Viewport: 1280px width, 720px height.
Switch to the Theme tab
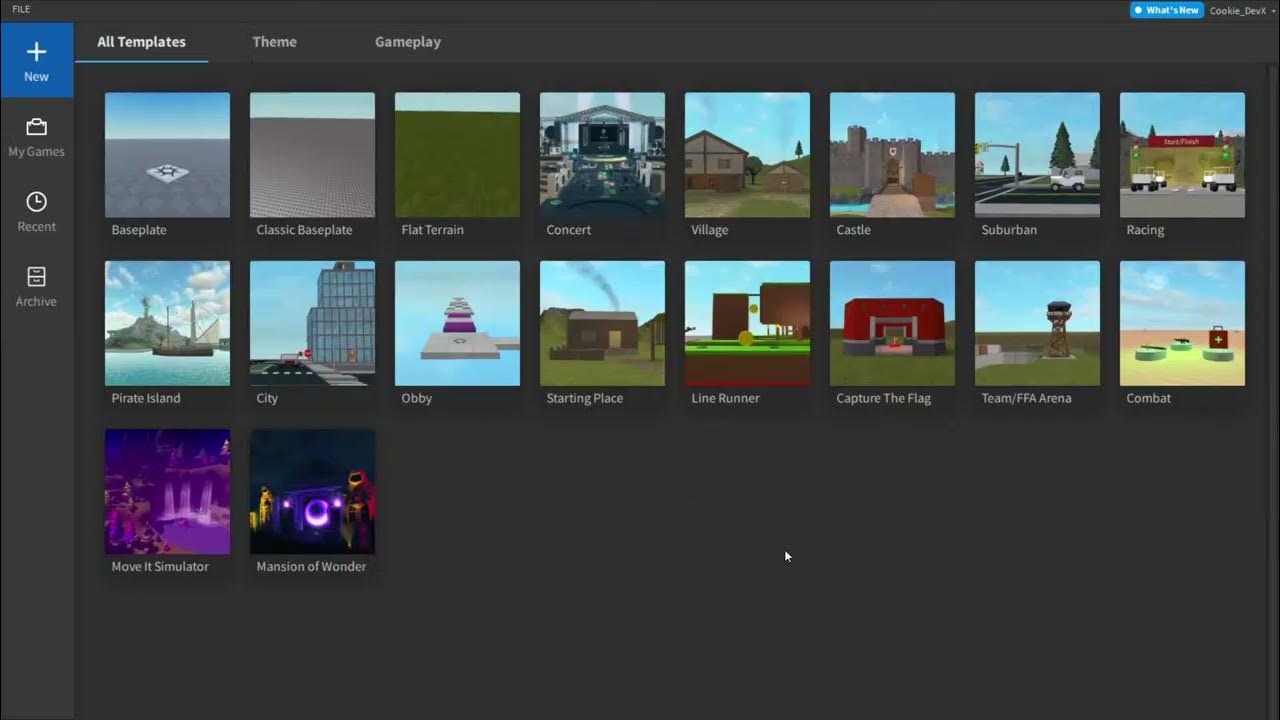(x=274, y=42)
